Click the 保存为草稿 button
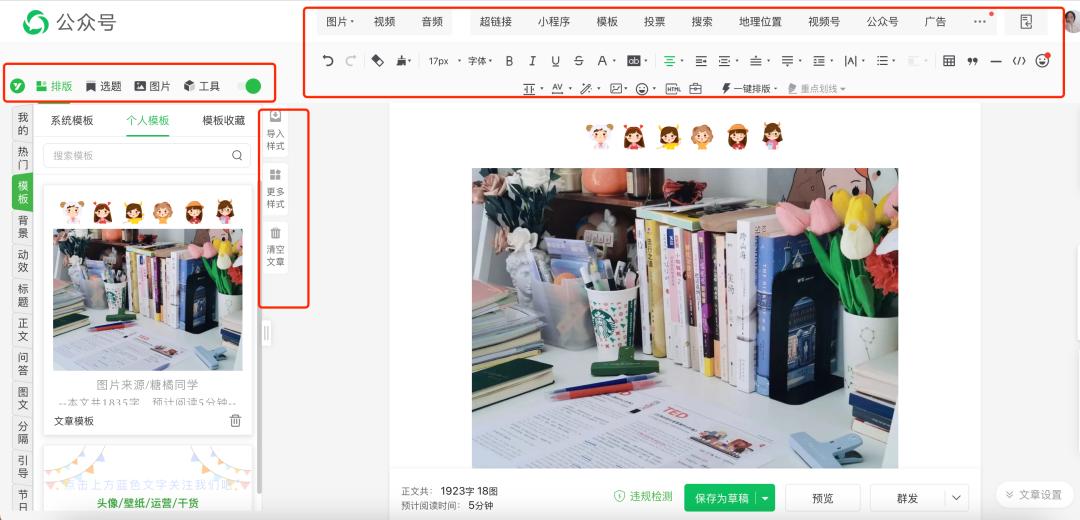Viewport: 1080px width, 520px height. 721,498
